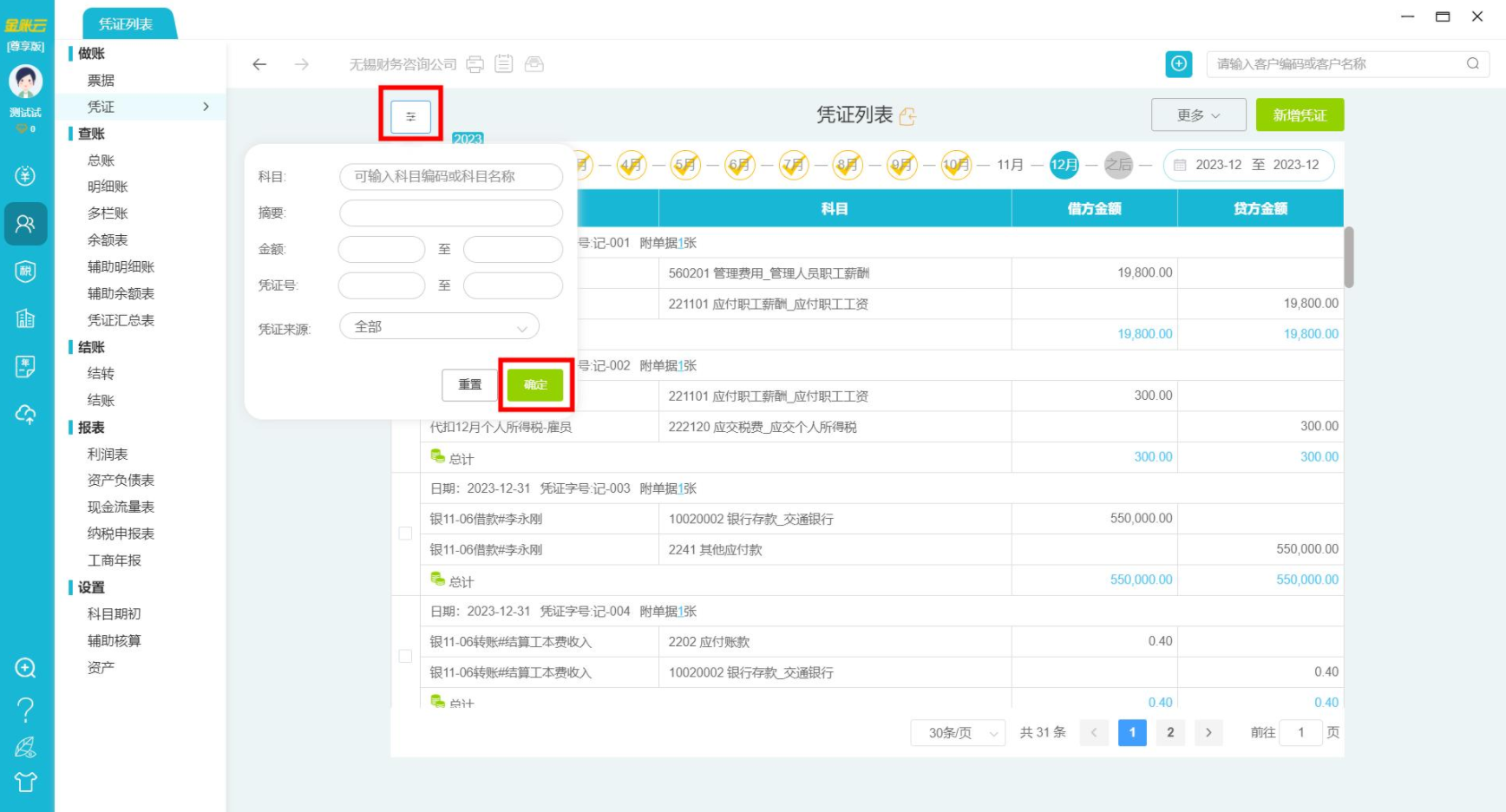The image size is (1506, 812).
Task: Click the teal plus add-customer icon
Action: point(1178,63)
